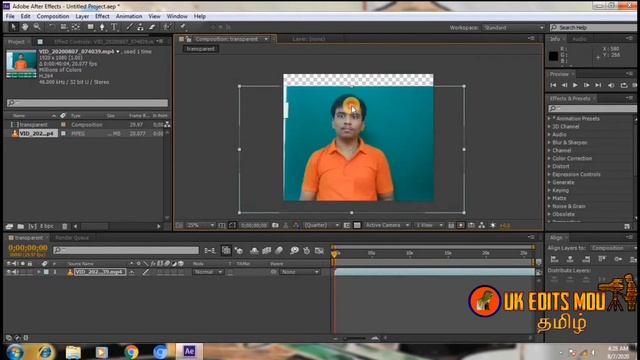The image size is (640, 360).
Task: Click the transparent breadcrumb in viewer
Action: (x=200, y=49)
